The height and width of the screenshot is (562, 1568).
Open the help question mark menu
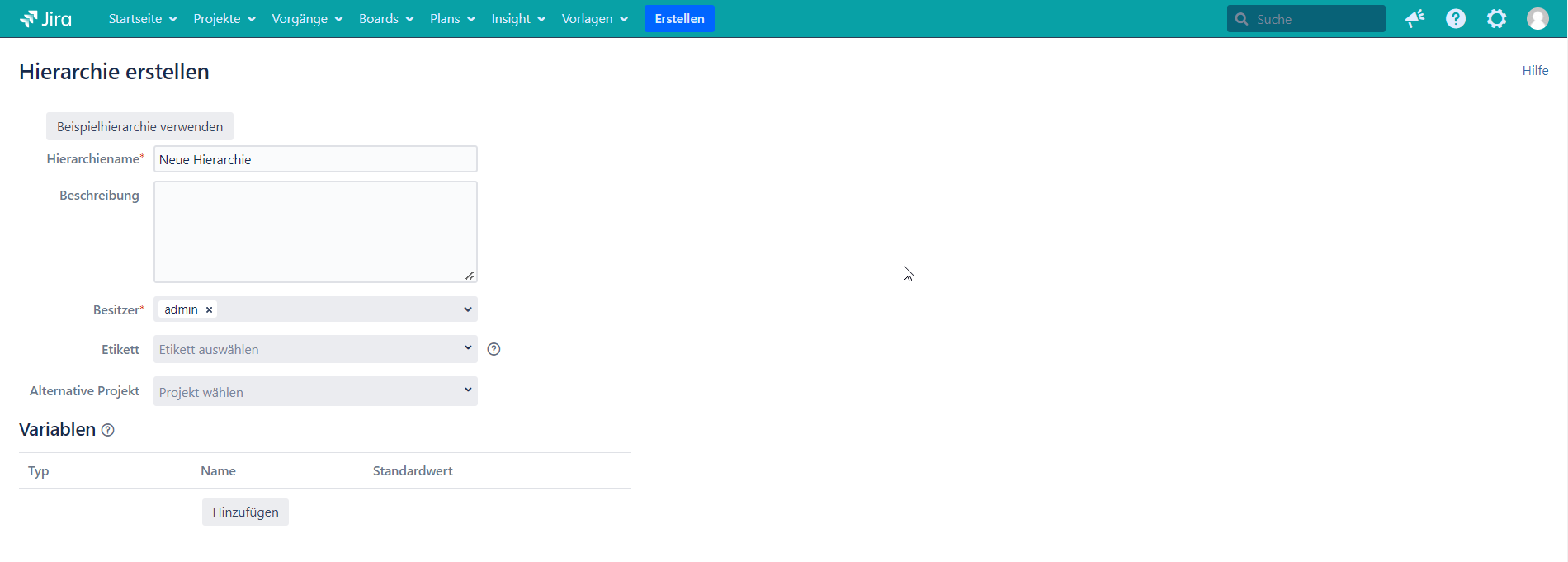[1456, 19]
